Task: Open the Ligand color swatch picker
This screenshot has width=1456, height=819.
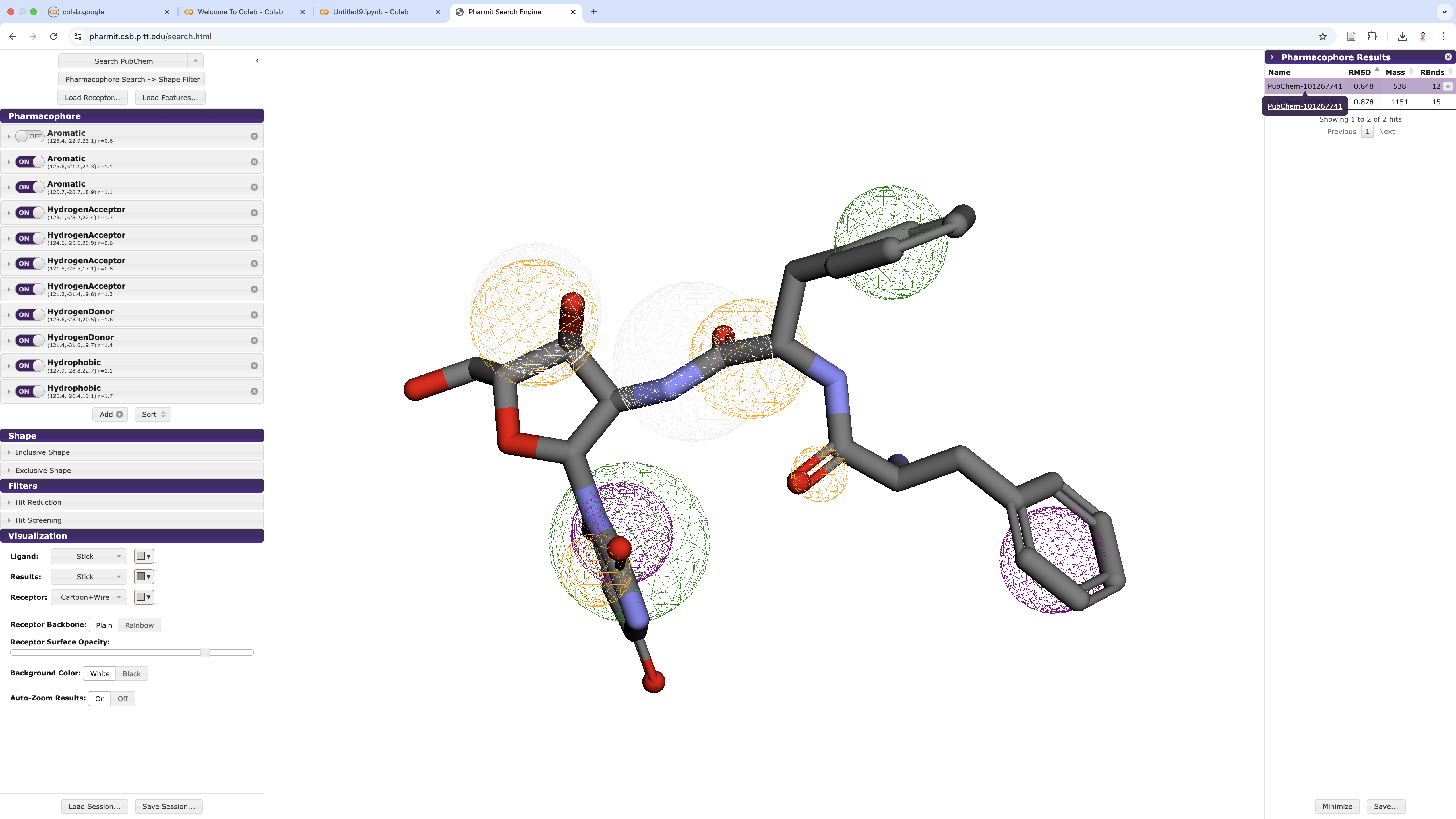Action: (144, 556)
